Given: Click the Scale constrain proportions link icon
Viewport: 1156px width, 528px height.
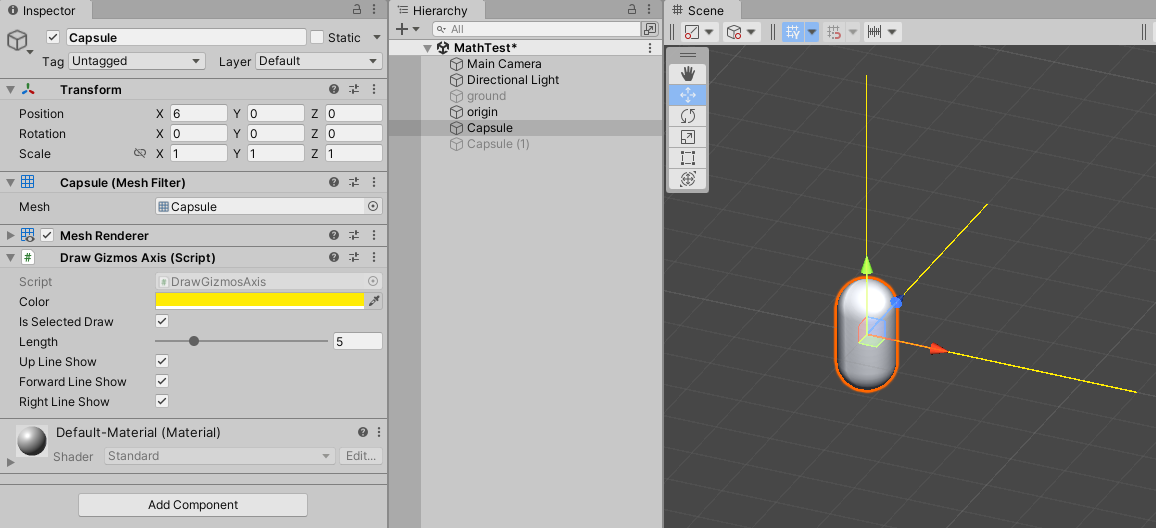Looking at the screenshot, I should tap(139, 153).
